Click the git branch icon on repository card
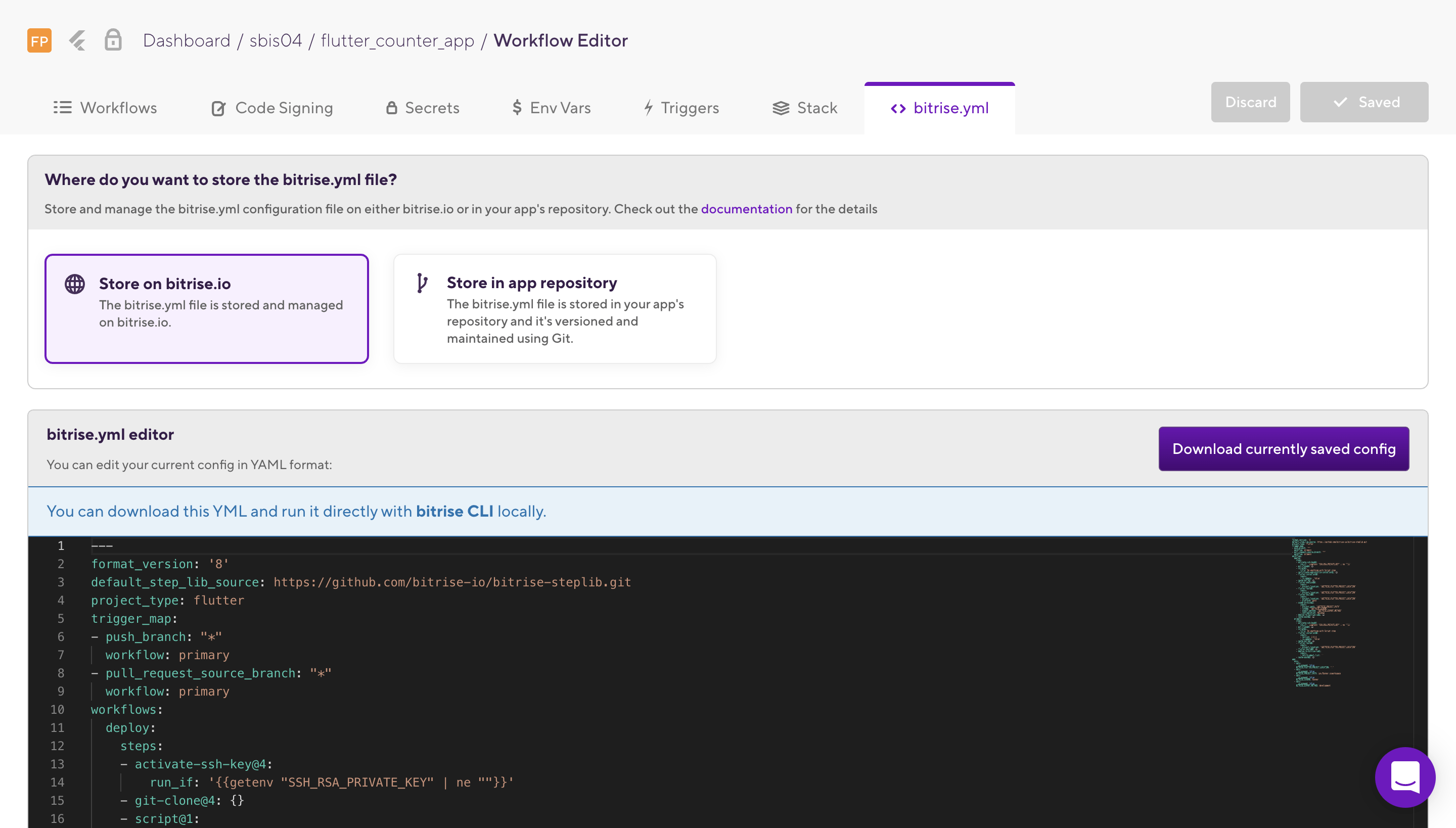This screenshot has width=1456, height=828. pos(422,283)
